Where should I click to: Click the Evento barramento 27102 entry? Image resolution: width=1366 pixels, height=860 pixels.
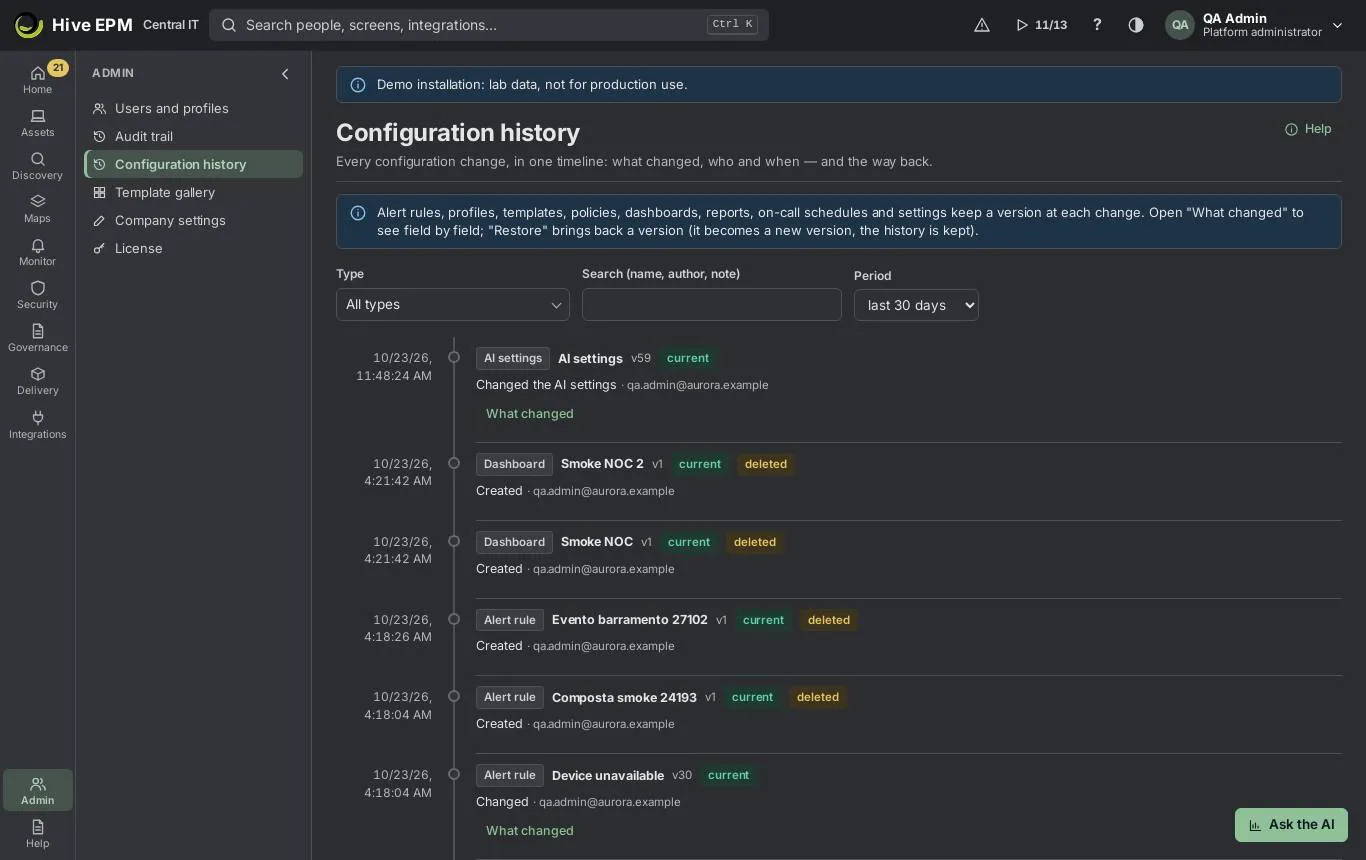click(630, 620)
